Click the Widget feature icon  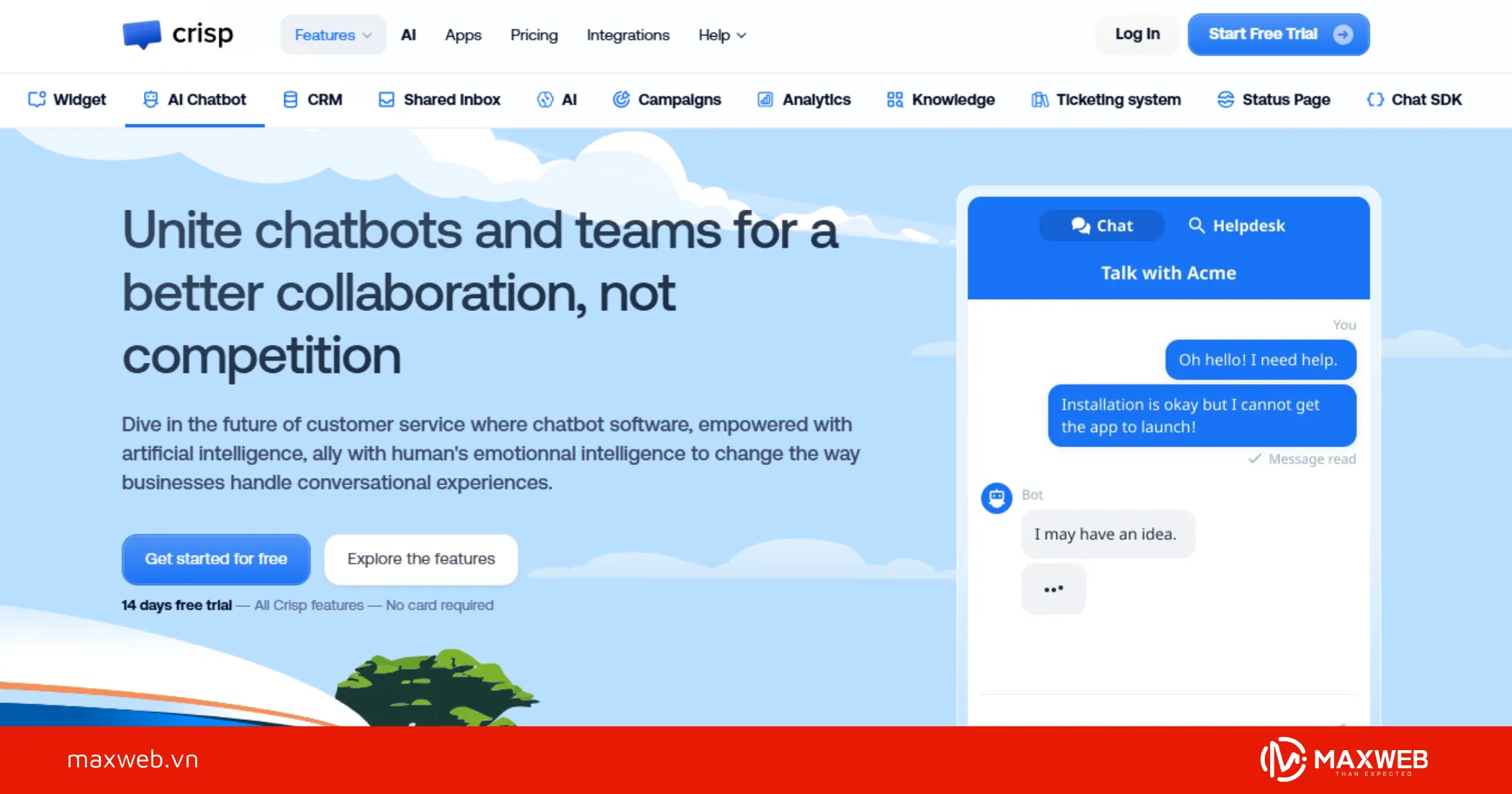pos(38,99)
